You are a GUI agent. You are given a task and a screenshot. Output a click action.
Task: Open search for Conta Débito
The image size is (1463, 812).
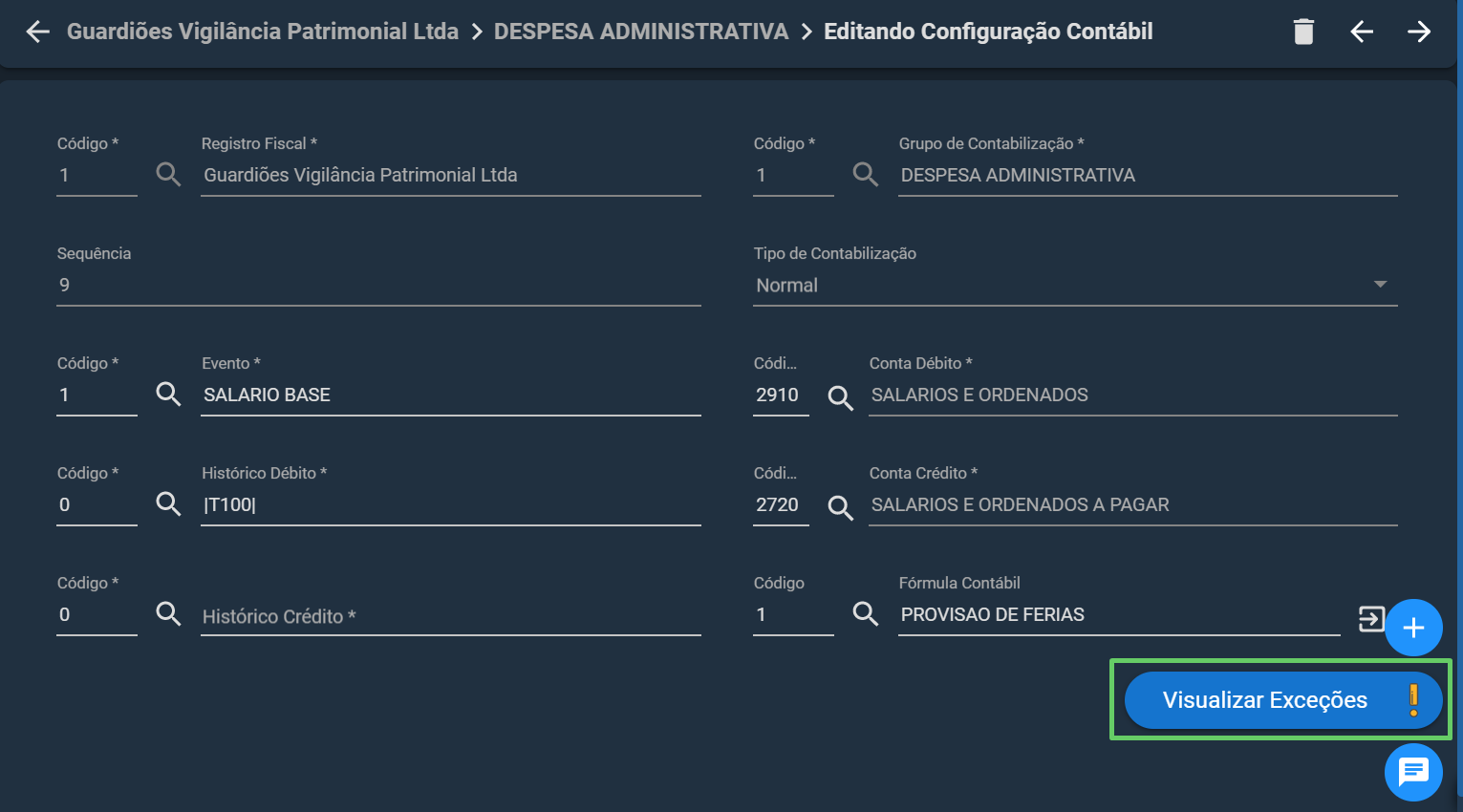[840, 397]
